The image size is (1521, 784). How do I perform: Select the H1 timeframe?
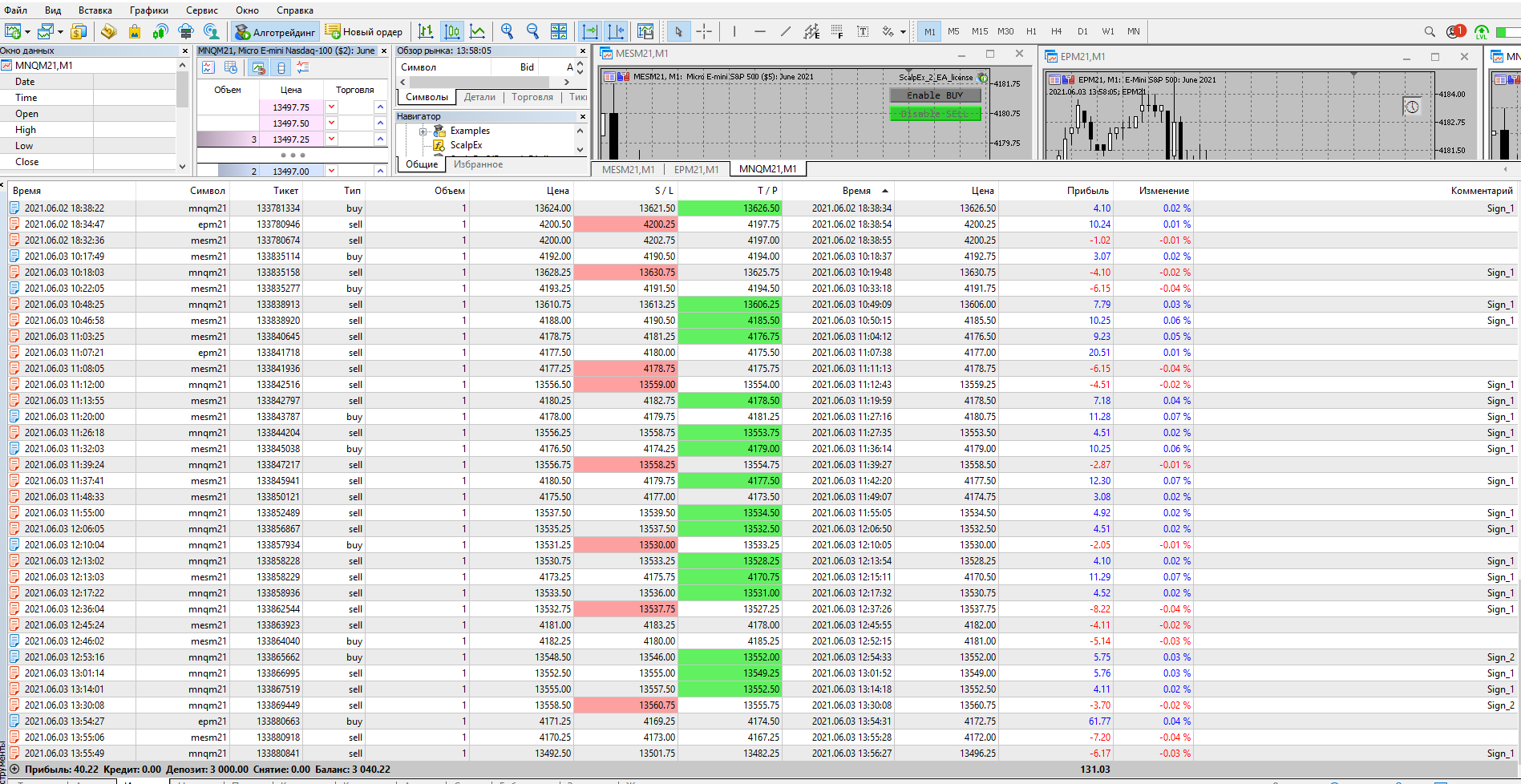(1031, 31)
